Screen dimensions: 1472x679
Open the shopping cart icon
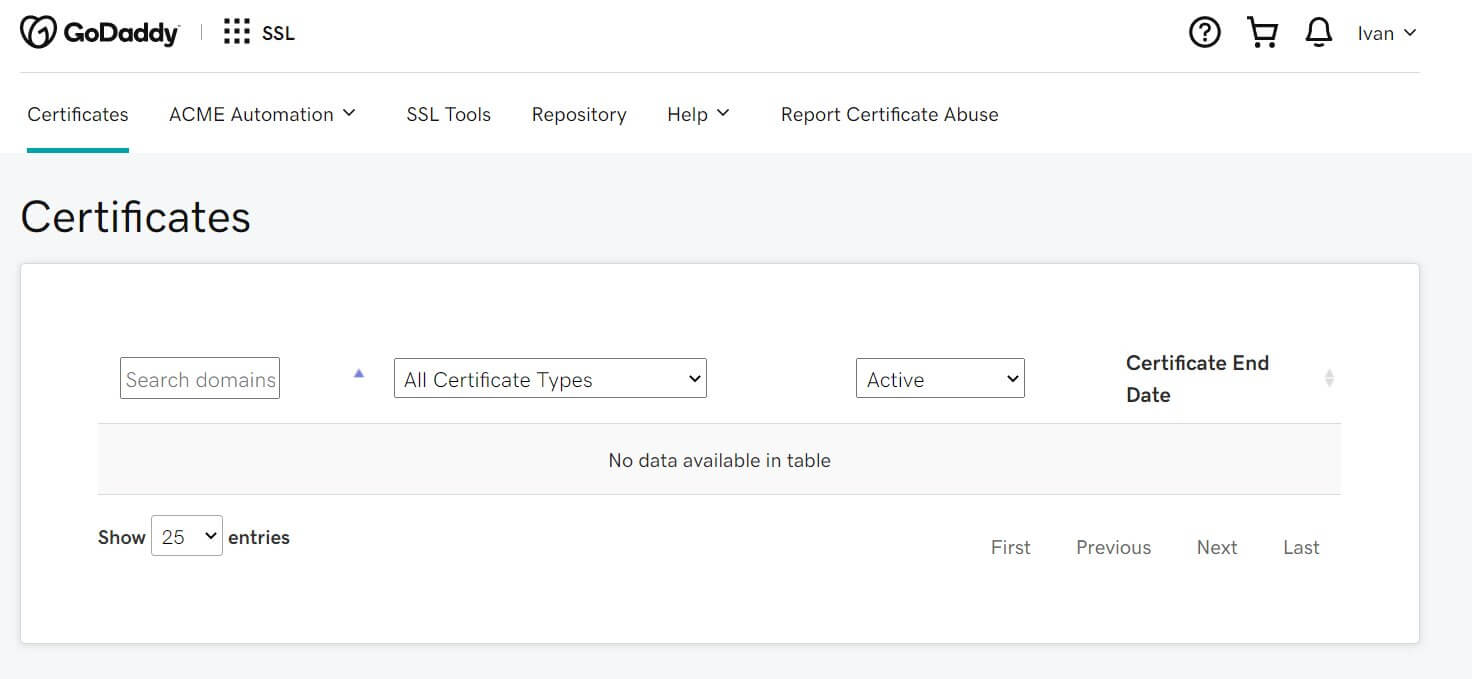[1261, 32]
